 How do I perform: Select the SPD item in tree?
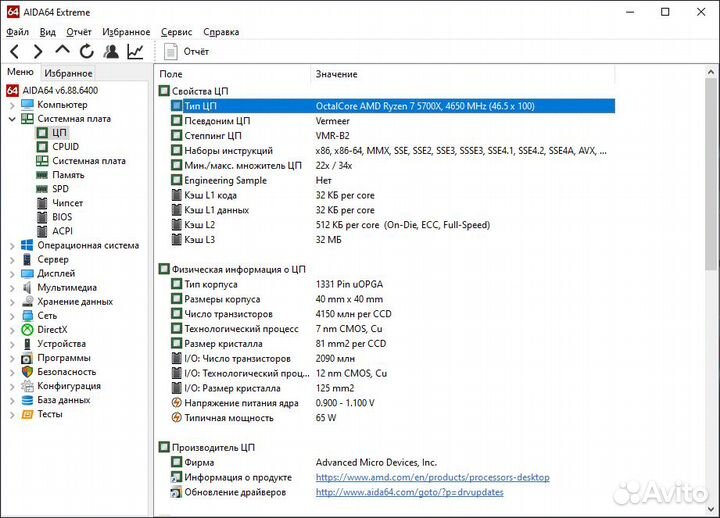coord(60,189)
